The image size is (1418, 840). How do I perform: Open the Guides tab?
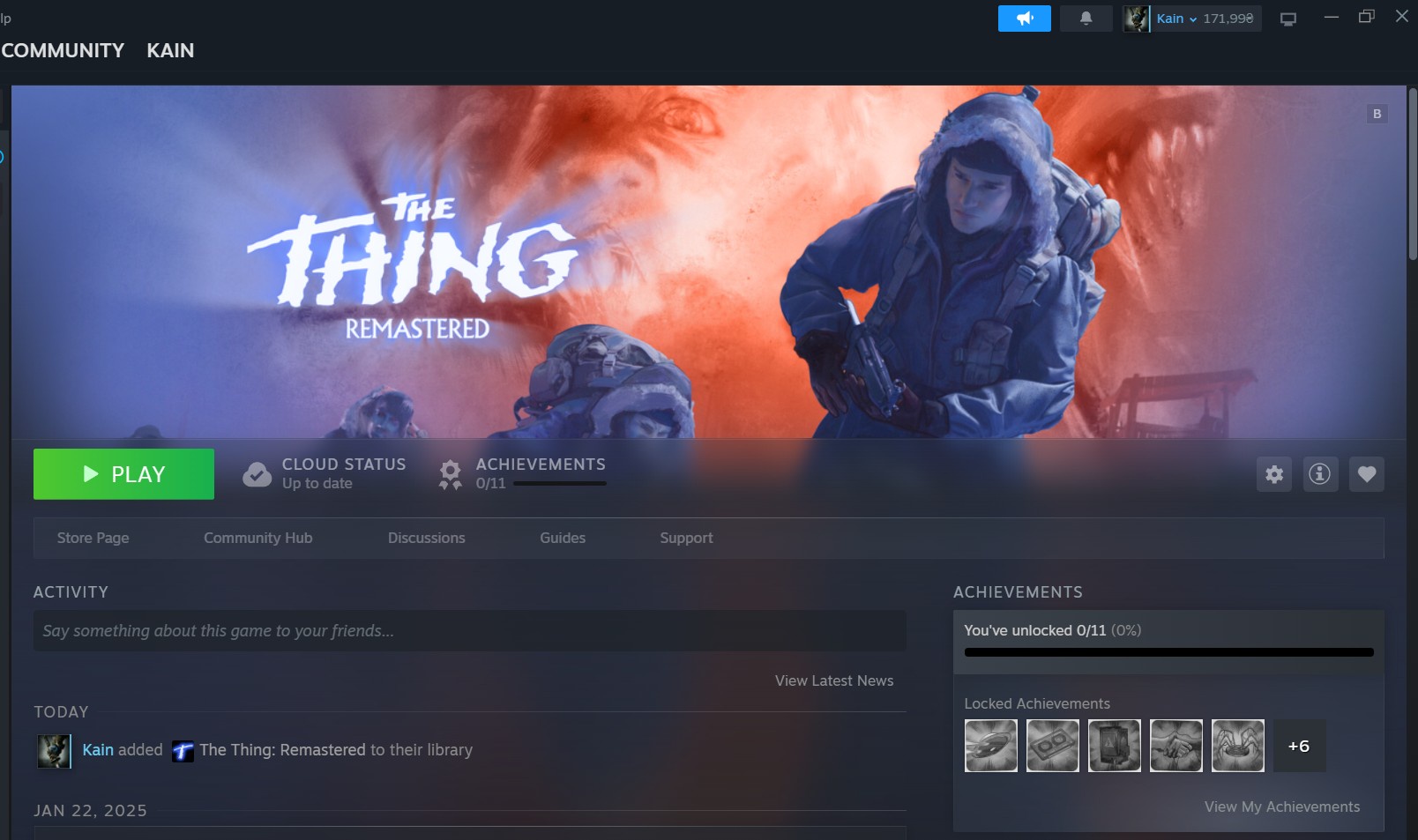563,538
